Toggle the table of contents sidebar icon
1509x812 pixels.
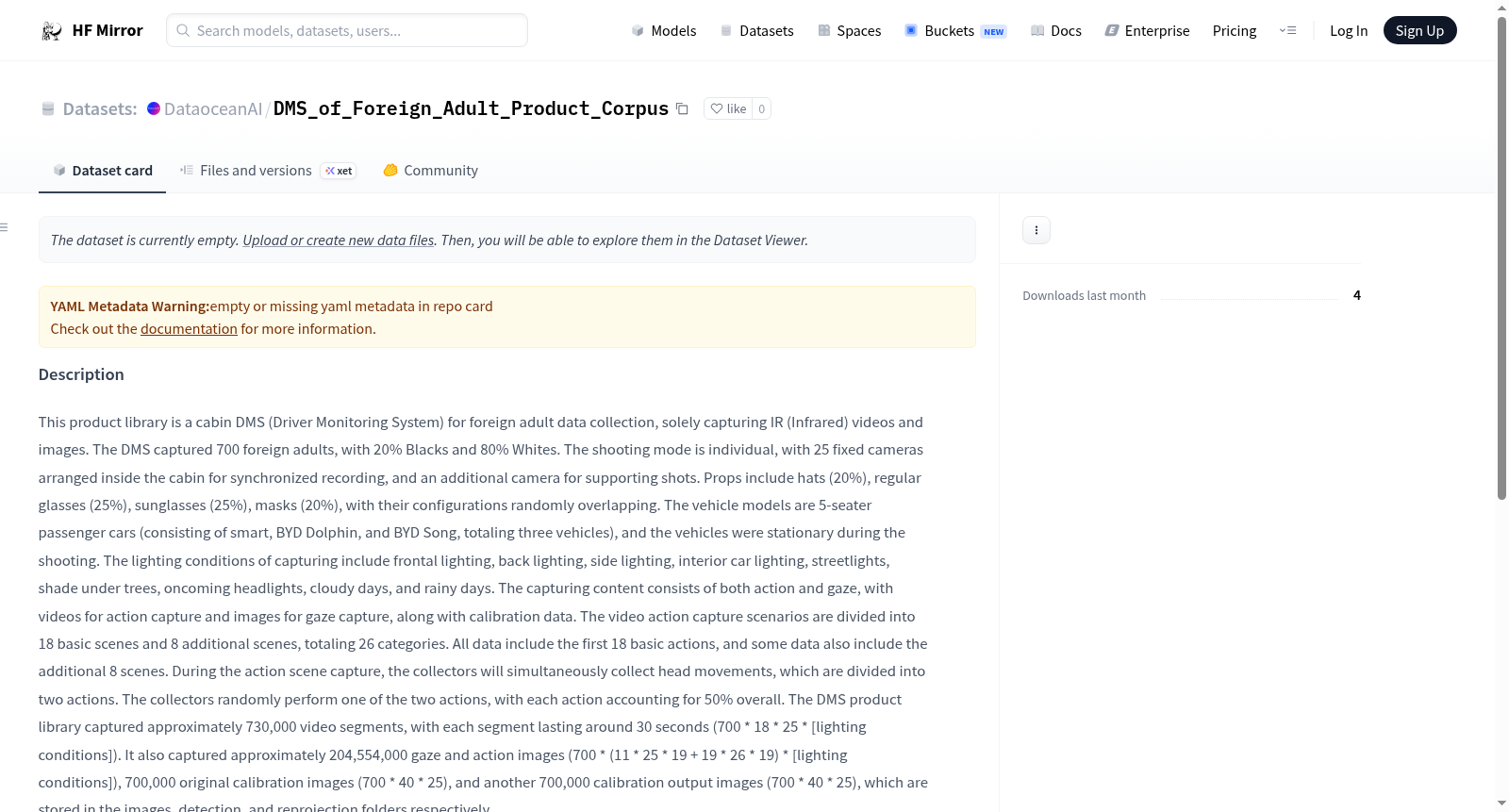click(4, 227)
